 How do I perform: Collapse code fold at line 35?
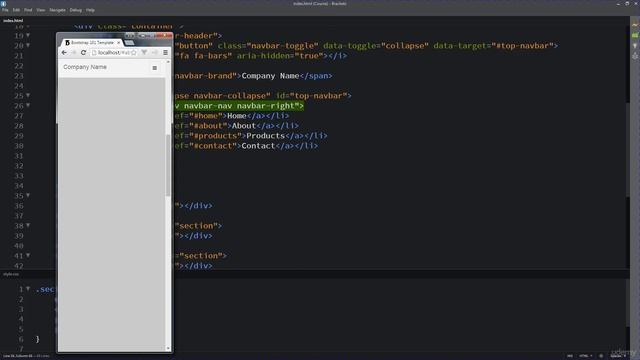point(28,196)
